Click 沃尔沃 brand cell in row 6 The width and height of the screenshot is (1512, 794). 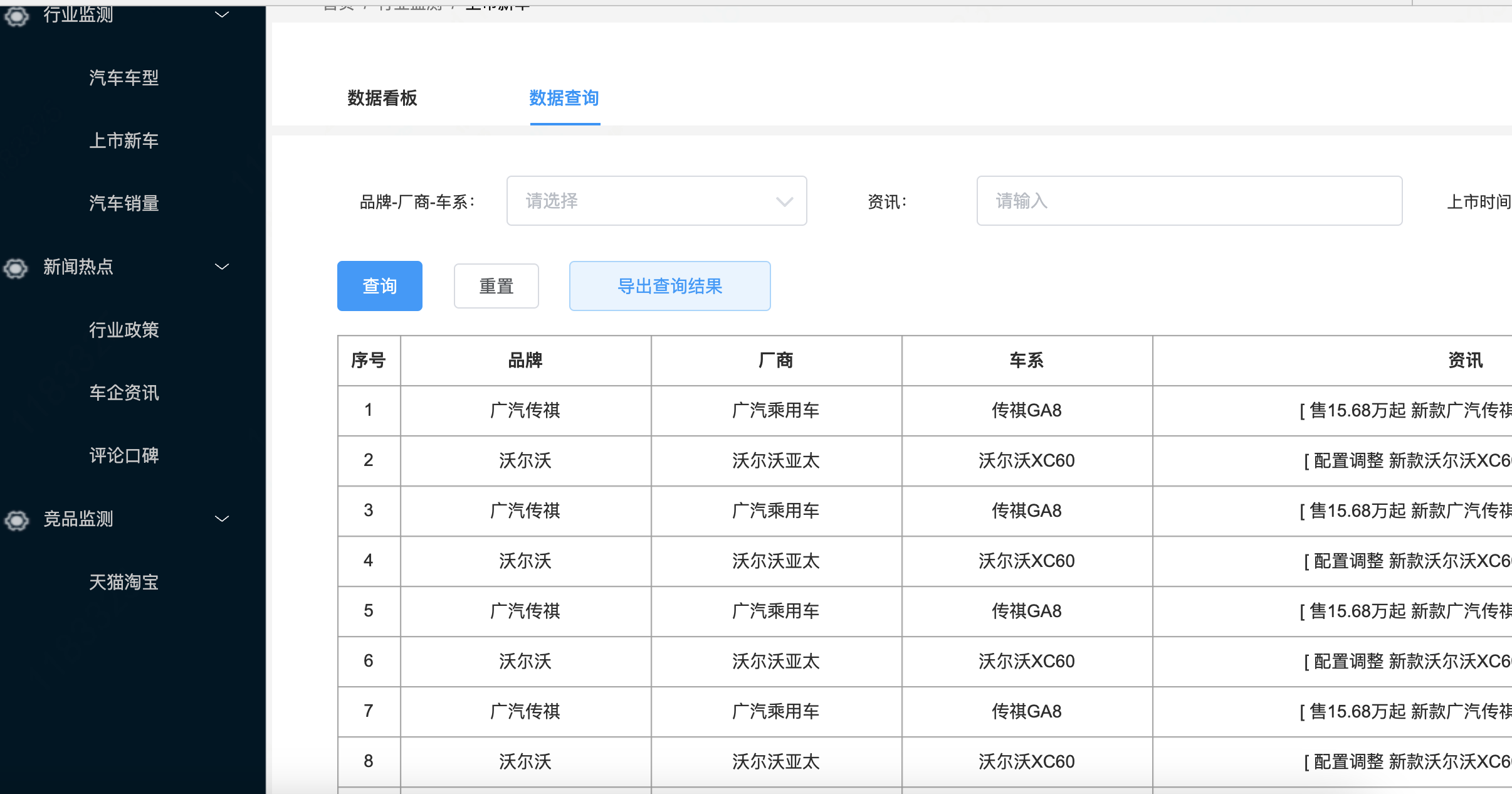525,662
